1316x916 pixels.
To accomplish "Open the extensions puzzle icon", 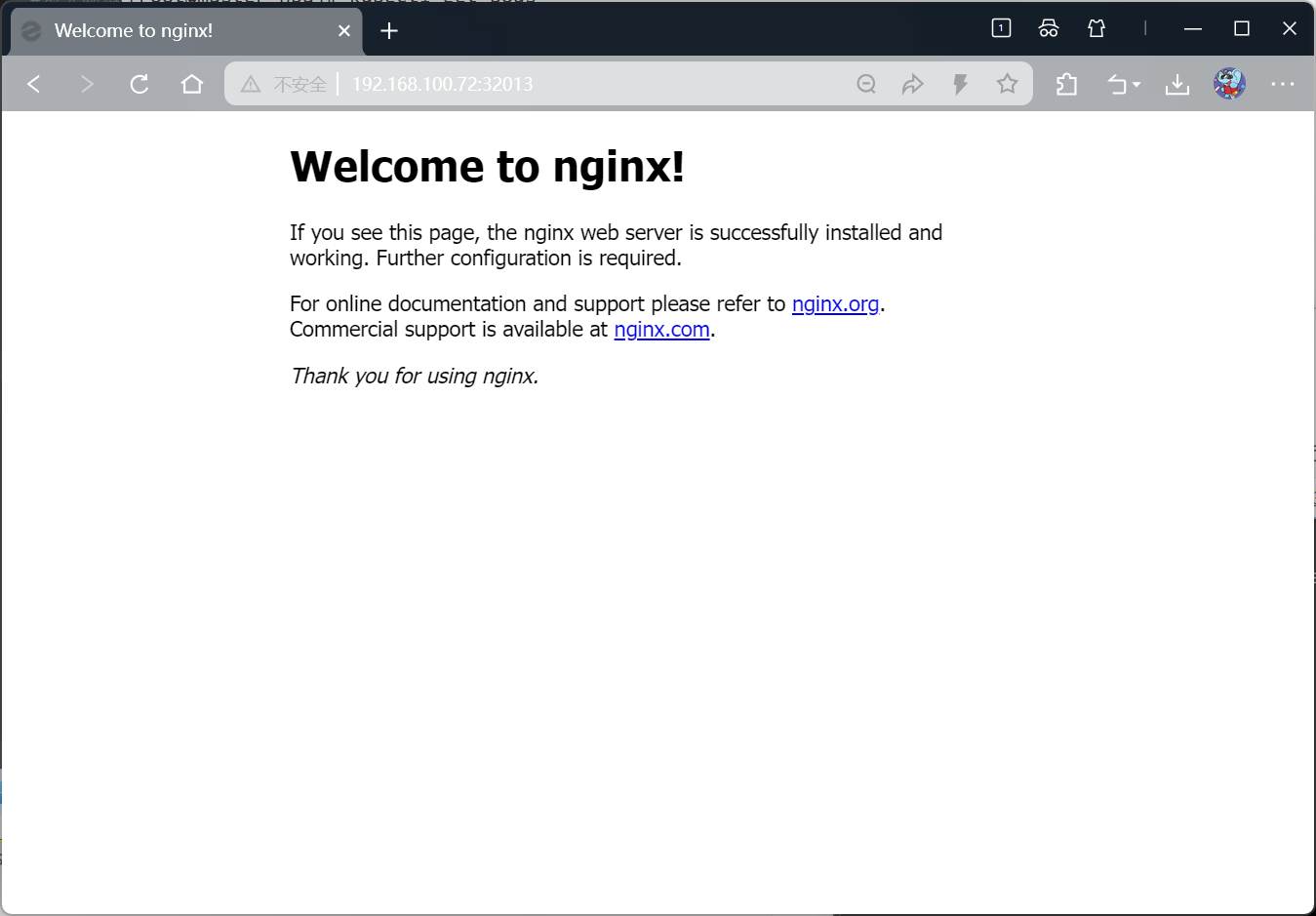I will pos(1066,85).
